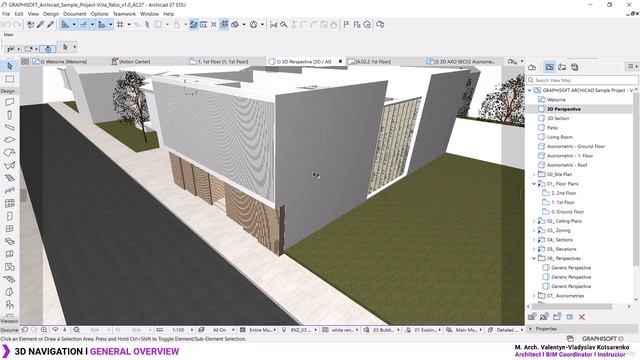Click Zoom In magnifier in bottom bar
This screenshot has height=360, width=640.
pyautogui.click(x=44, y=330)
